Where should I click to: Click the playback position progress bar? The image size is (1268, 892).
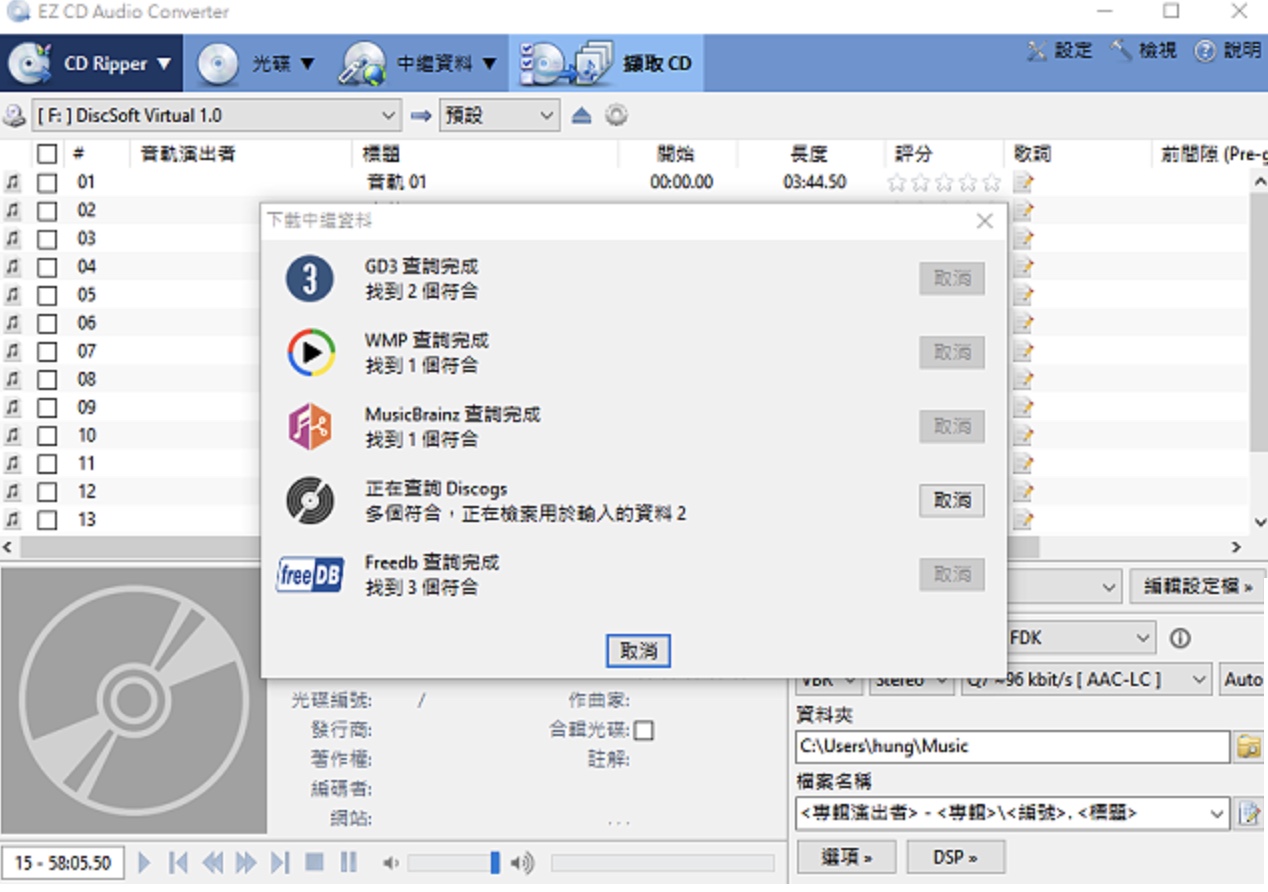pos(662,863)
